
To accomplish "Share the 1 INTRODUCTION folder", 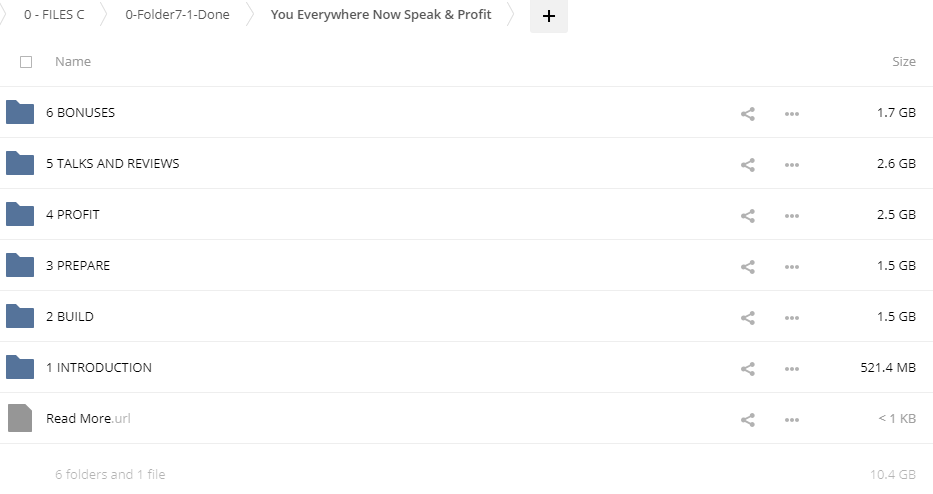I will click(x=747, y=368).
